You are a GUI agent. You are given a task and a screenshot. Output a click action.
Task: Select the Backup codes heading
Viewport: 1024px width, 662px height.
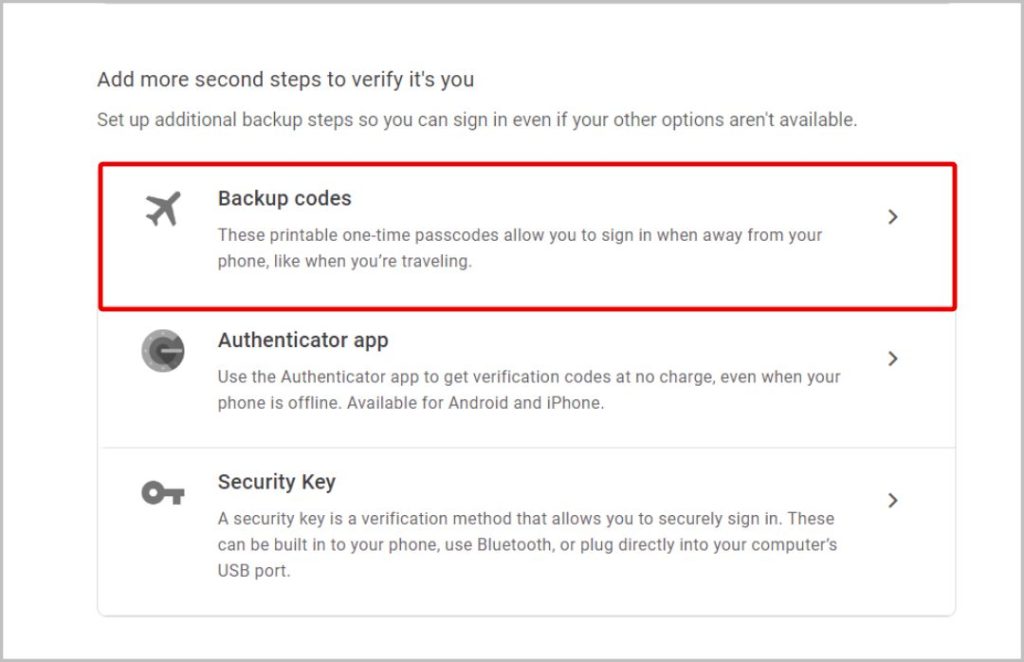(285, 198)
